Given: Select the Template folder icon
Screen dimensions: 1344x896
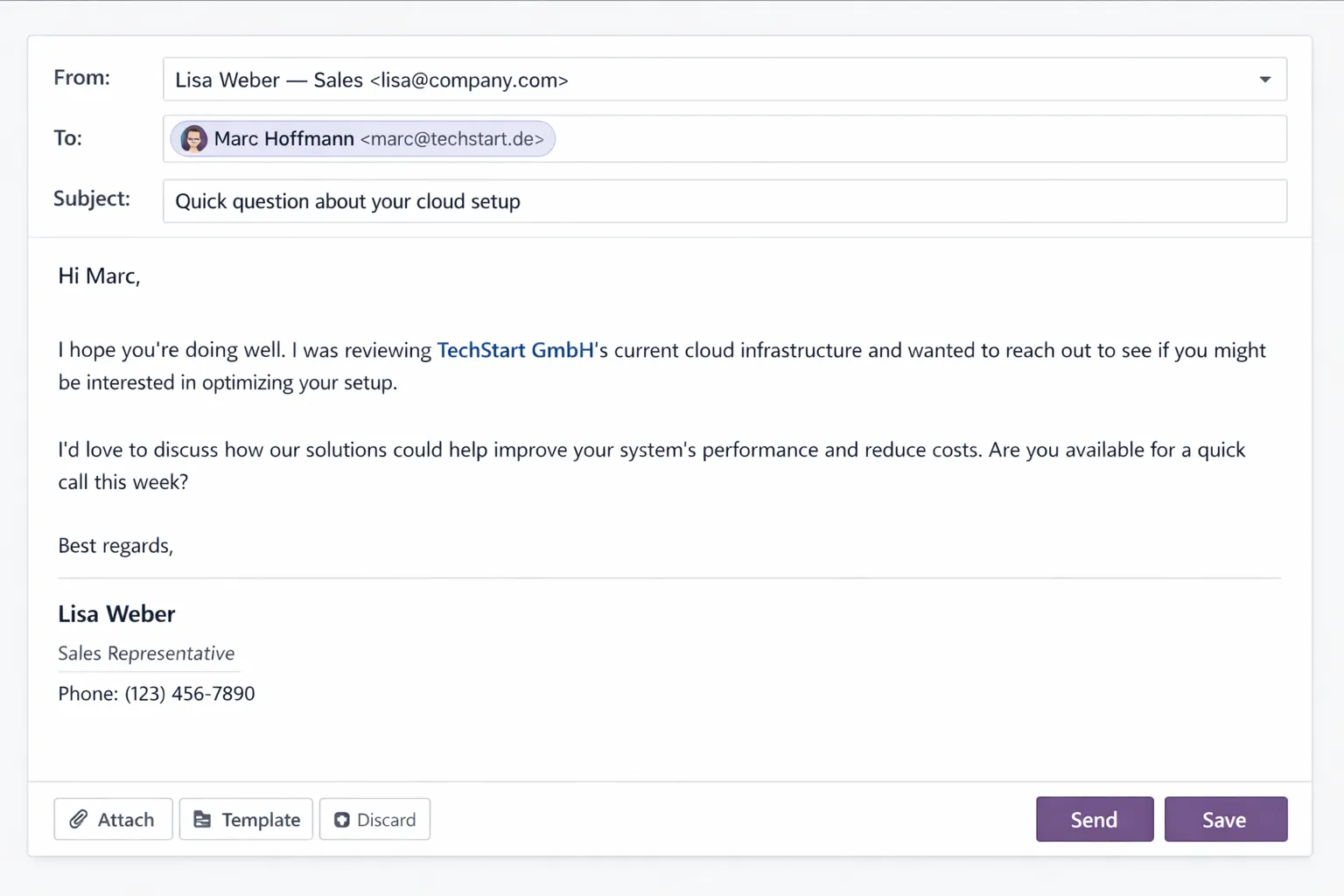Looking at the screenshot, I should coord(203,819).
